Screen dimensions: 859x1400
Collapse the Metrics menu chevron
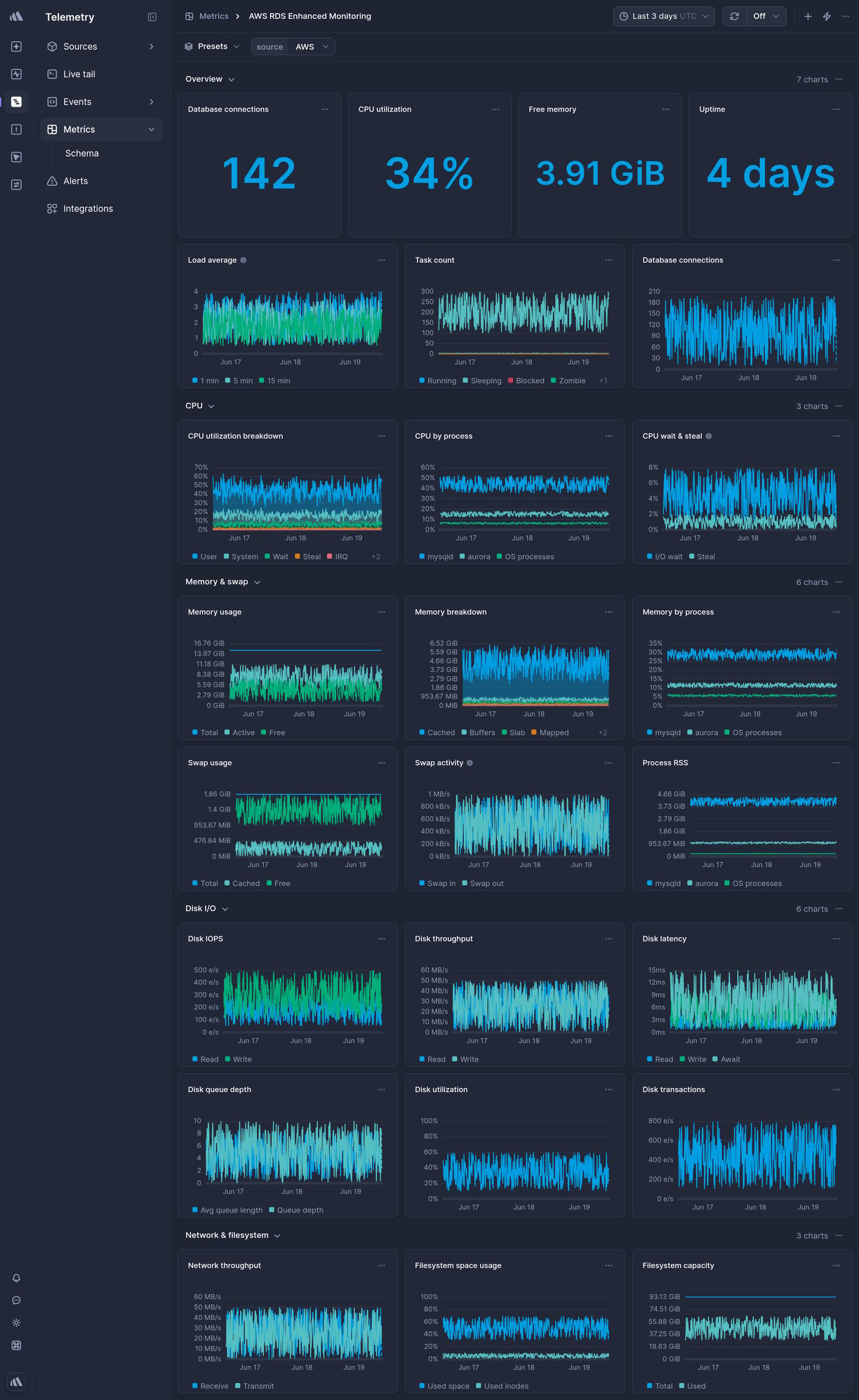pyautogui.click(x=152, y=130)
